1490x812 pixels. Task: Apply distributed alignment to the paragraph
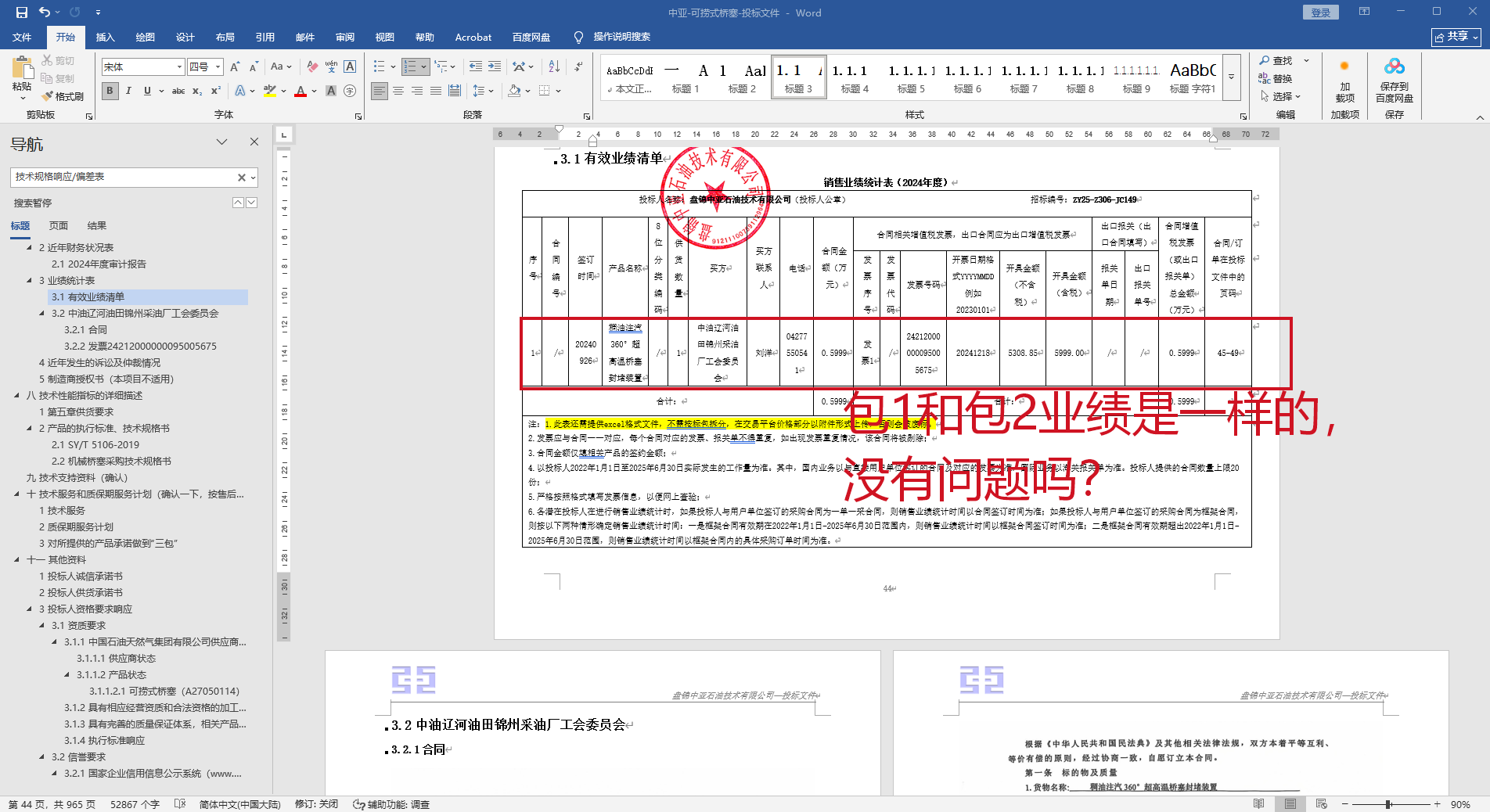(455, 91)
